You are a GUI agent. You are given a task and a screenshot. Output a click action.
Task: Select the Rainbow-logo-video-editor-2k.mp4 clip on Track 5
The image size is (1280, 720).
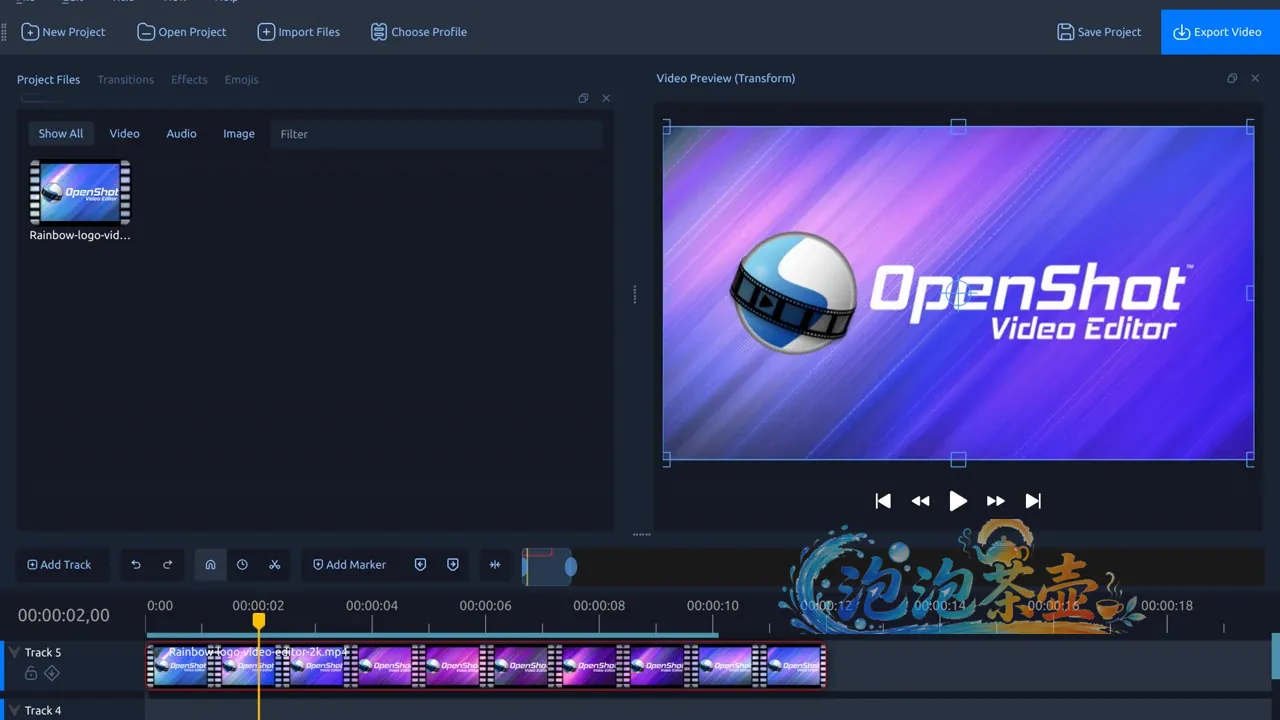(x=486, y=665)
